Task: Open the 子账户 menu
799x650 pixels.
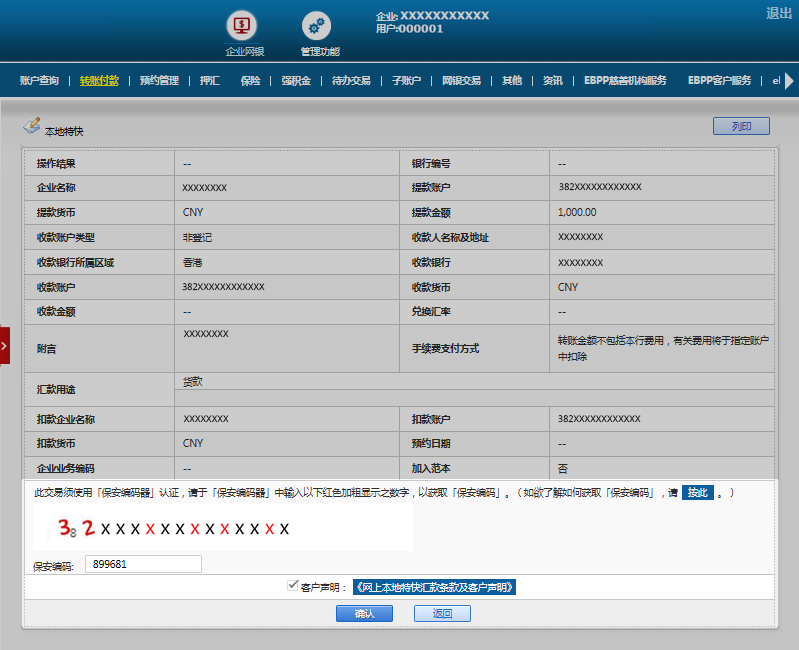Action: (406, 81)
